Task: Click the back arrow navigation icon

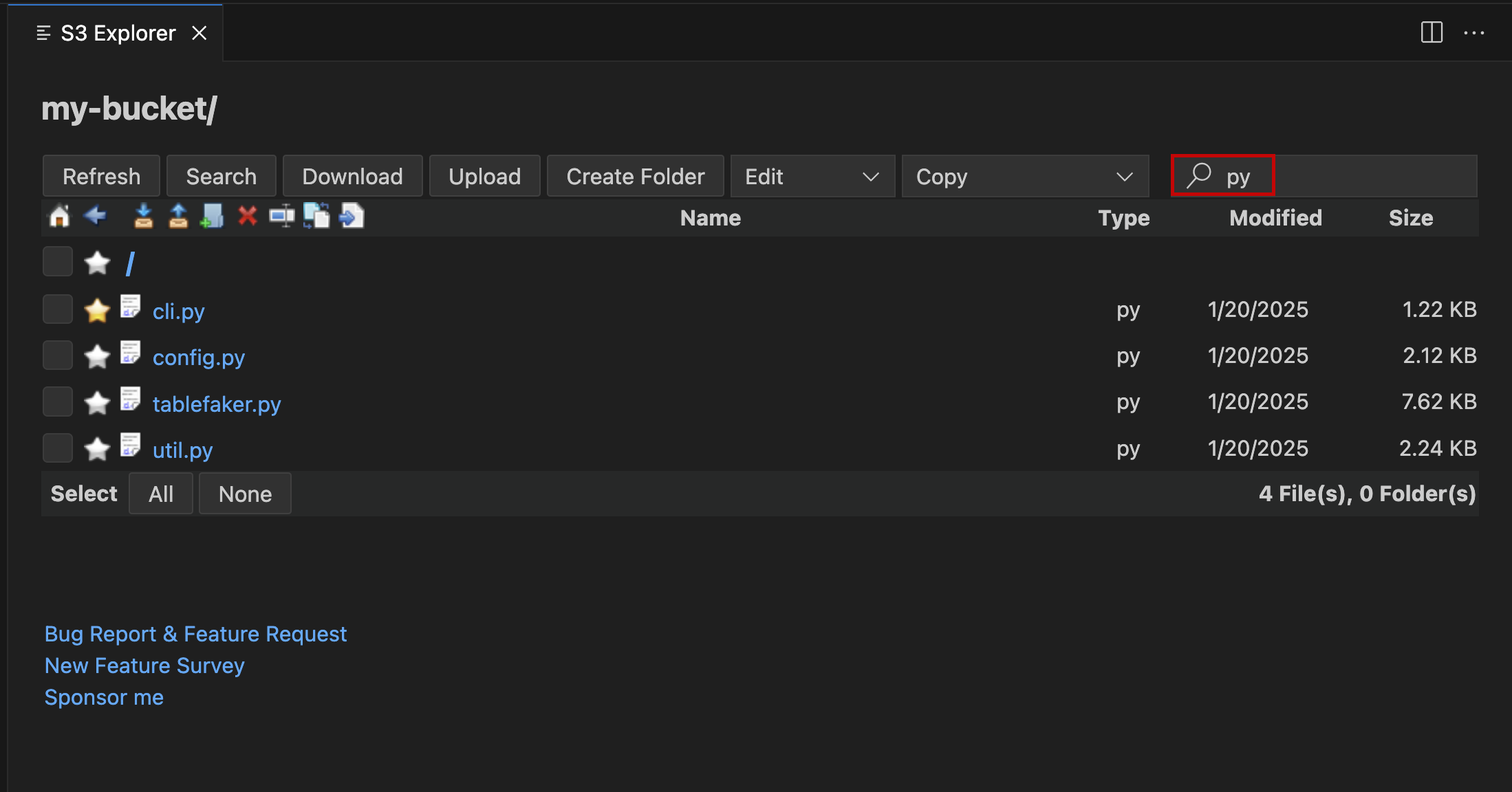Action: click(x=95, y=217)
